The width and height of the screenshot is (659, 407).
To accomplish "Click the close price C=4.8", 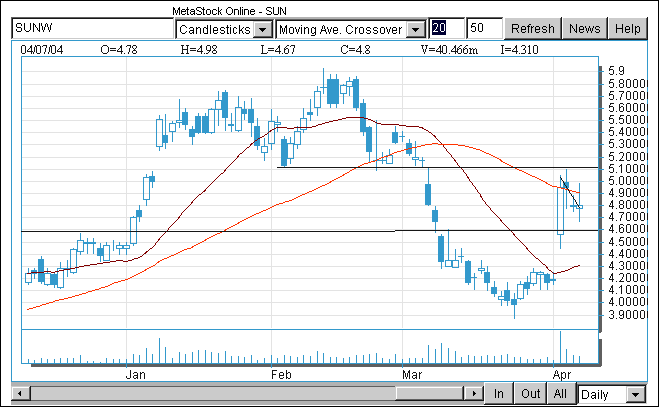I will (x=355, y=50).
